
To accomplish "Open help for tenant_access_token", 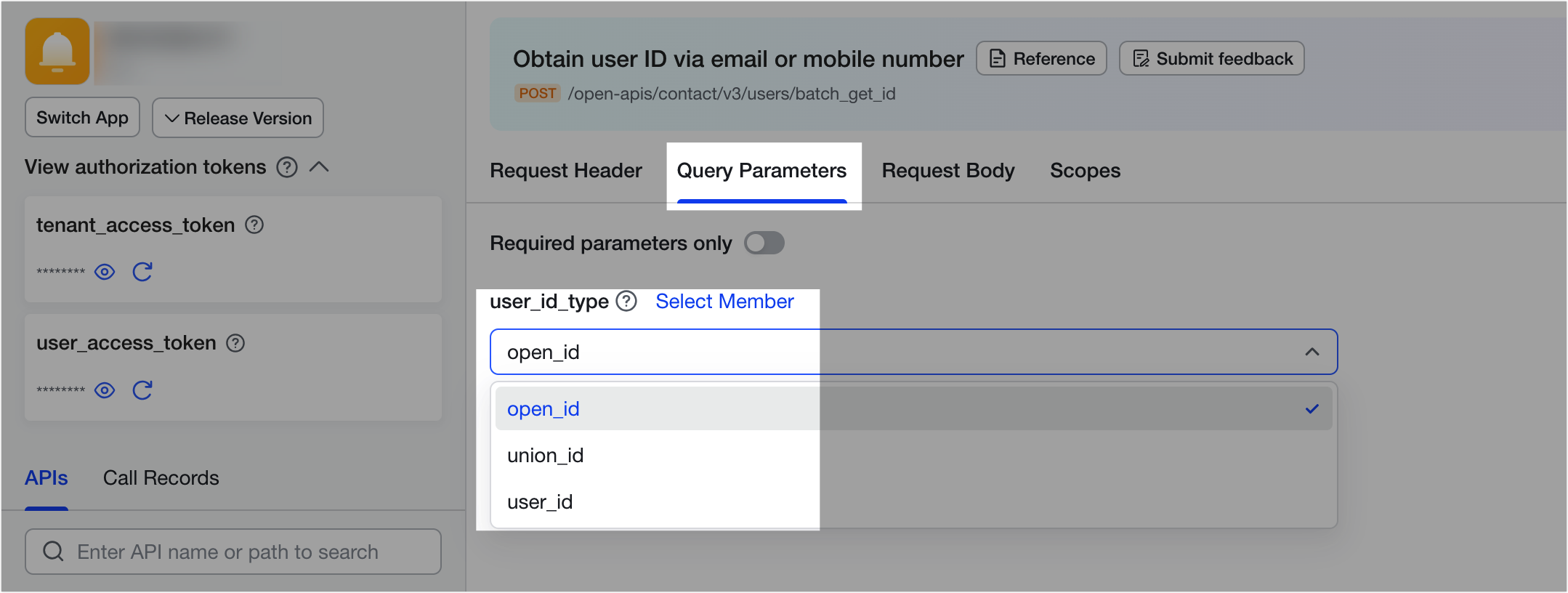I will click(x=254, y=225).
